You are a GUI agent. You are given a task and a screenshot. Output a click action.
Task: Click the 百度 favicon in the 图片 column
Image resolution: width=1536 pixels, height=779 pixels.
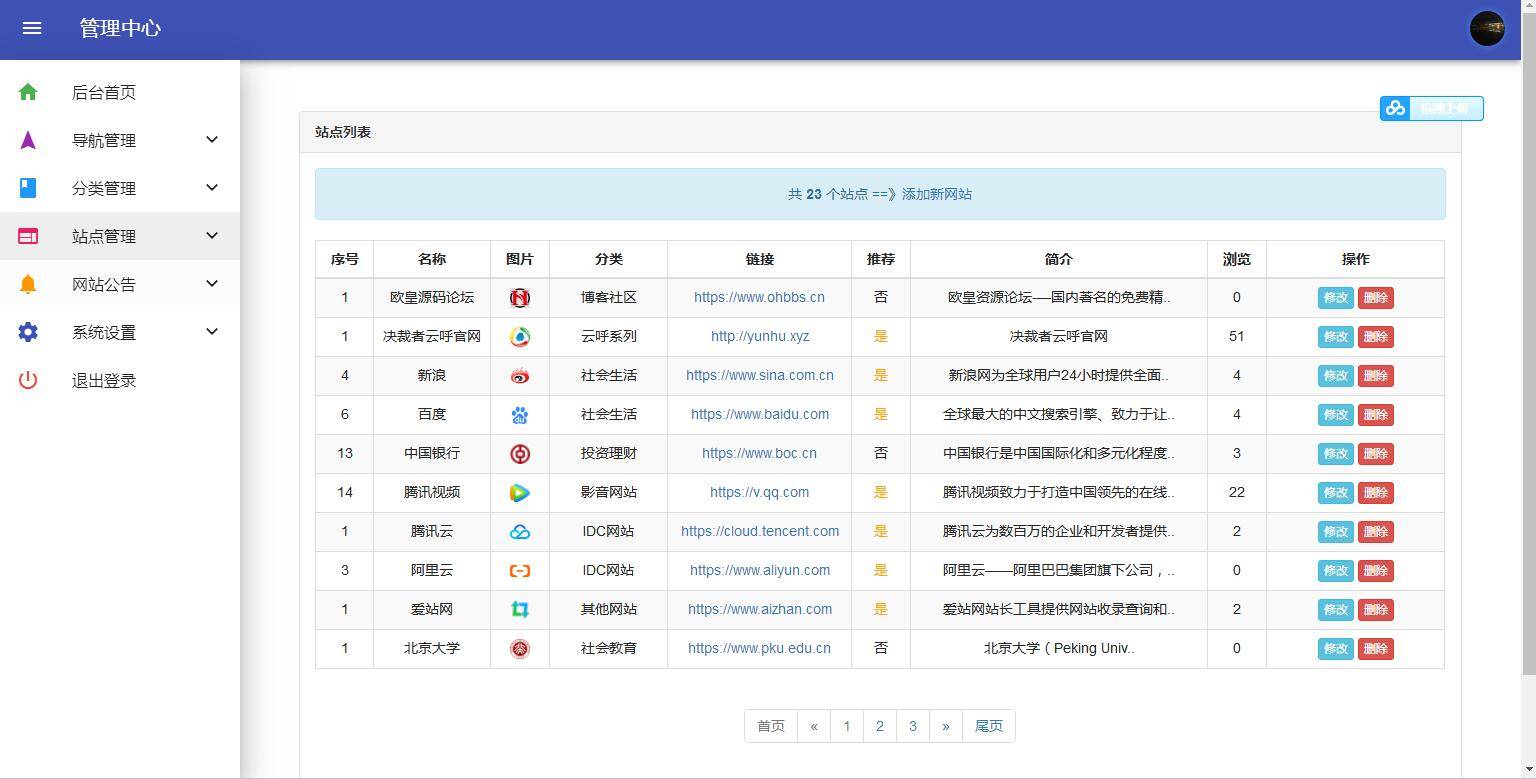tap(520, 414)
